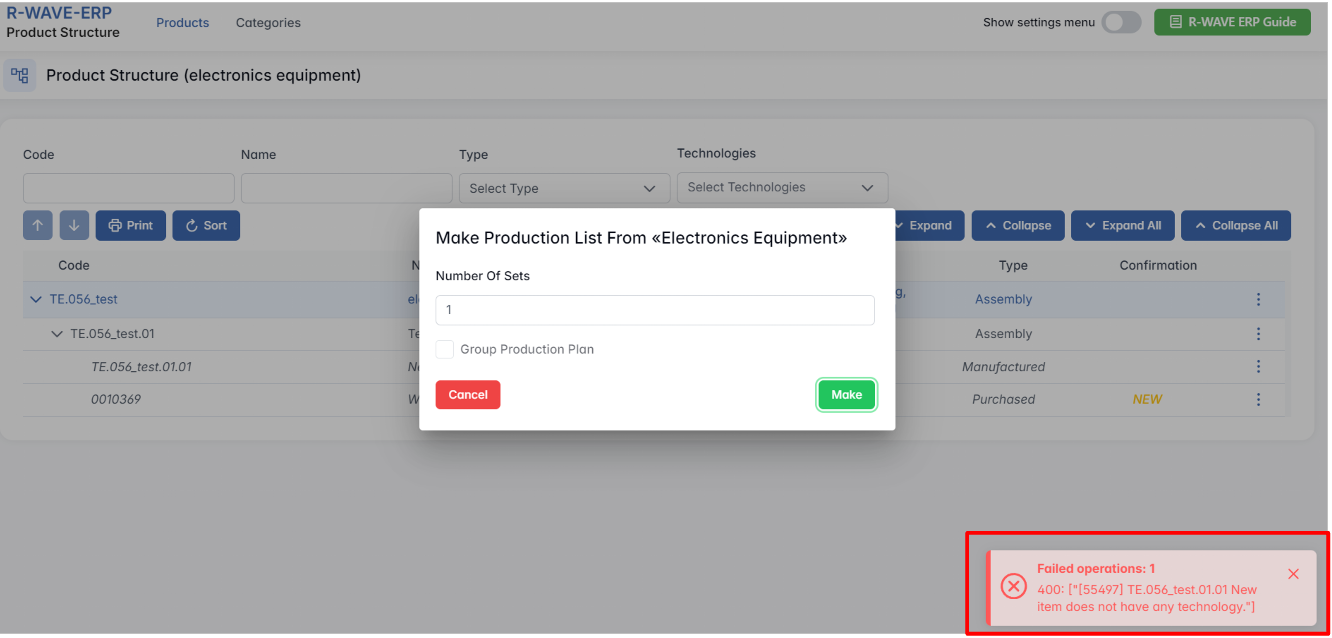Cancel the production list dialog
1332x638 pixels.
point(467,395)
